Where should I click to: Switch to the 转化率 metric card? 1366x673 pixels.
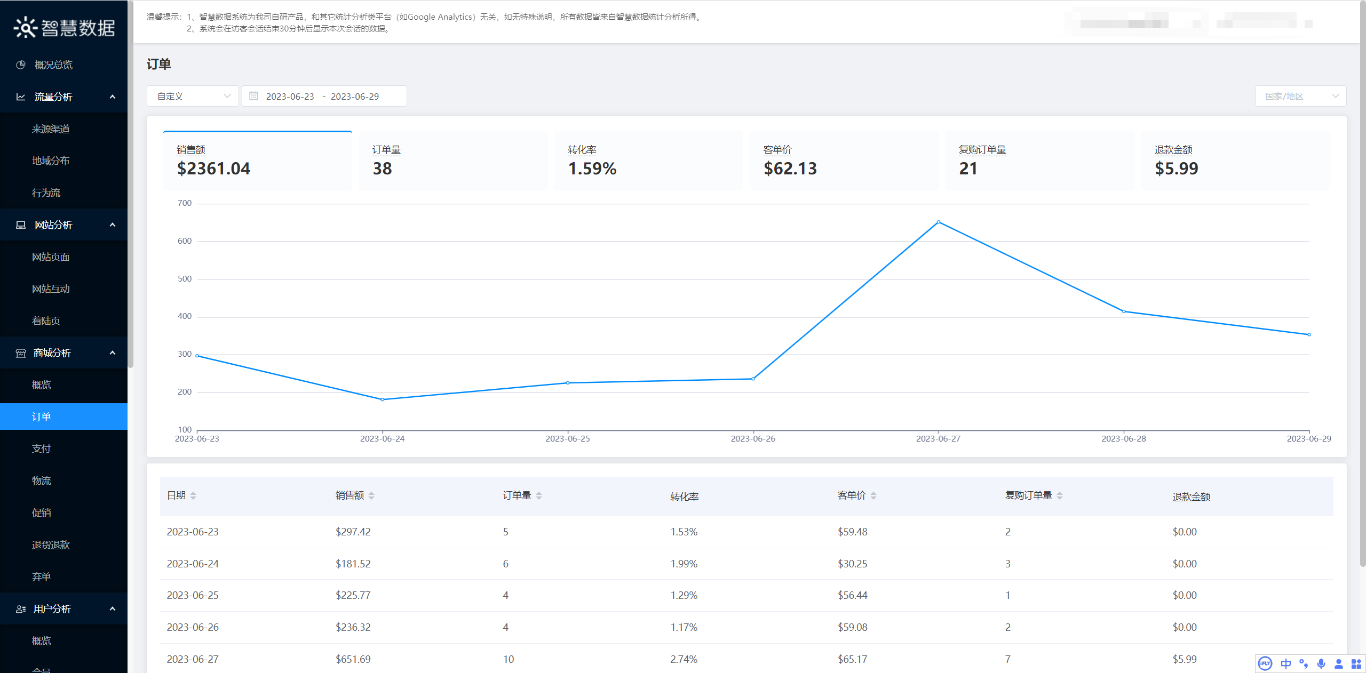pos(646,160)
